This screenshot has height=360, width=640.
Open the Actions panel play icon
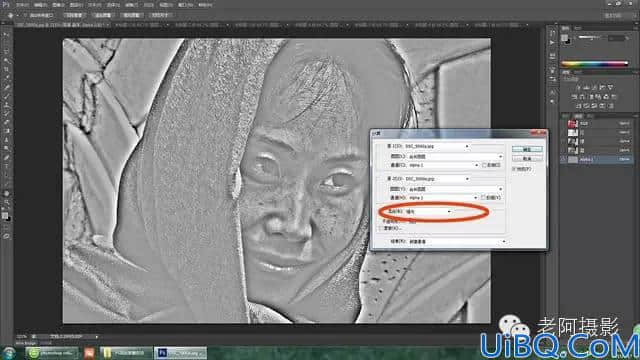pyautogui.click(x=552, y=43)
